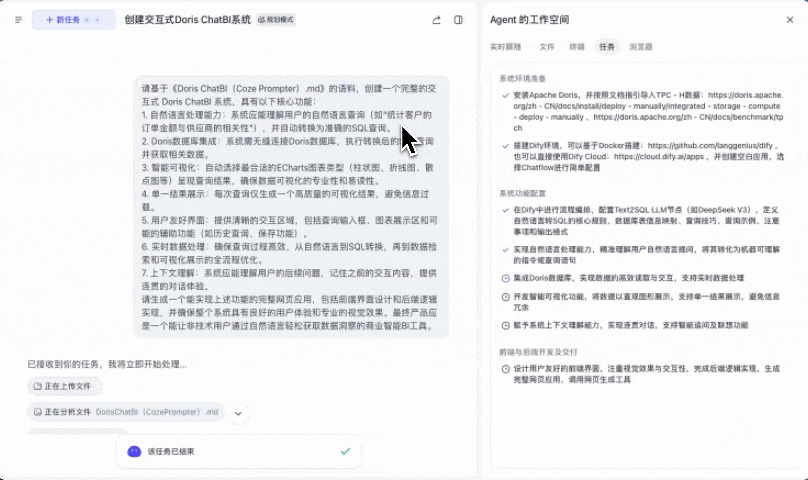Open the Doris install deploy docs link
Image resolution: width=808 pixels, height=480 pixels.
coord(648,106)
